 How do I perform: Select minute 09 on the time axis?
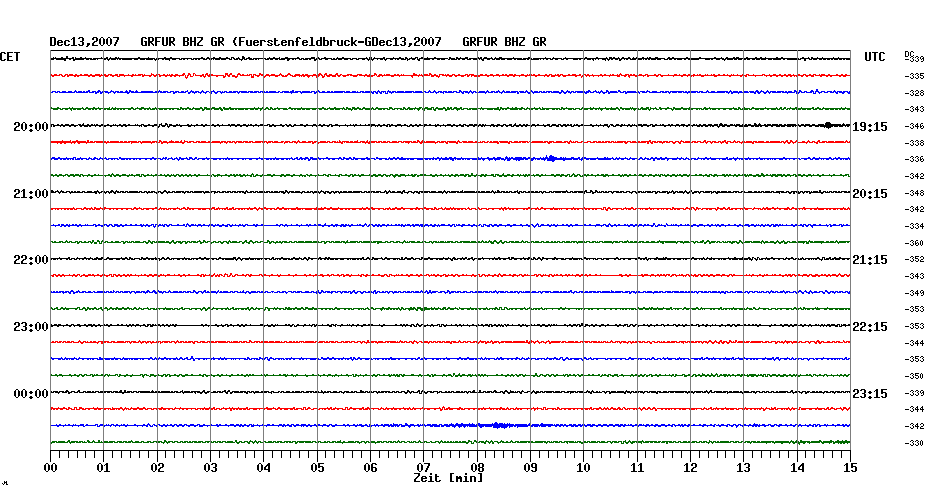click(531, 467)
